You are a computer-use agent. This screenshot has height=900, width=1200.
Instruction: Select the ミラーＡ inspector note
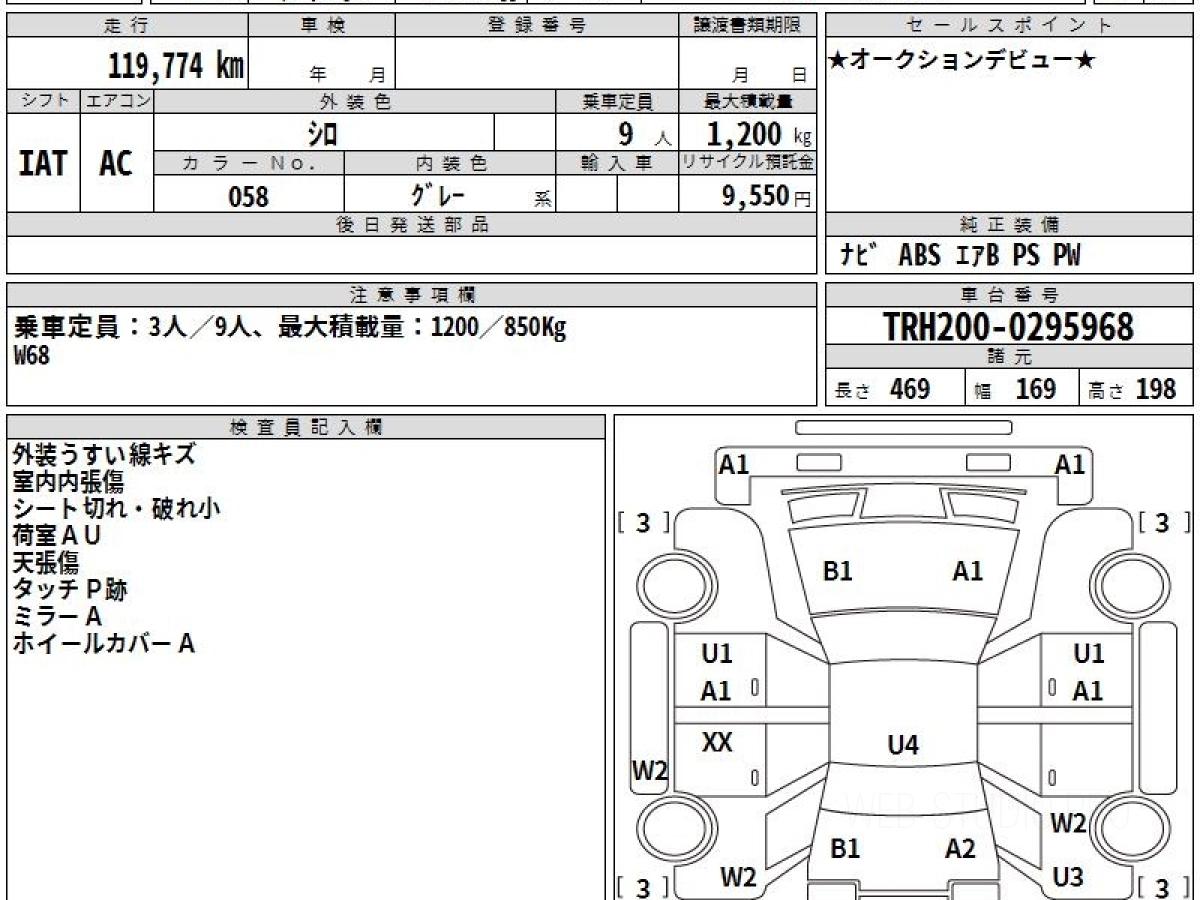point(57,616)
